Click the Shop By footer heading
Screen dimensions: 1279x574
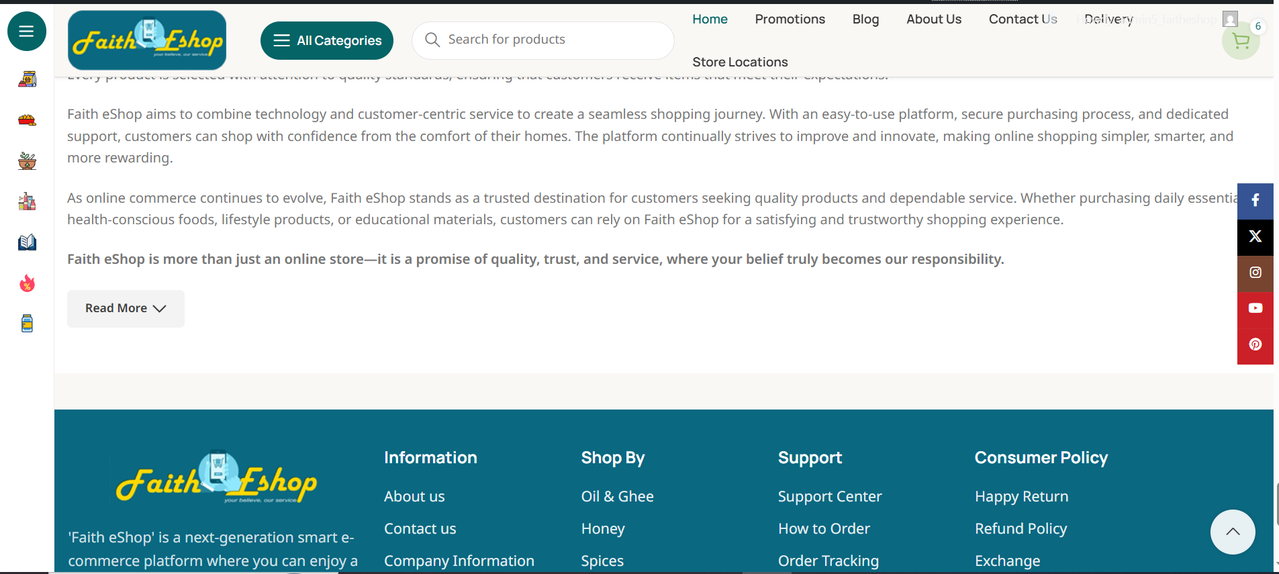click(613, 457)
